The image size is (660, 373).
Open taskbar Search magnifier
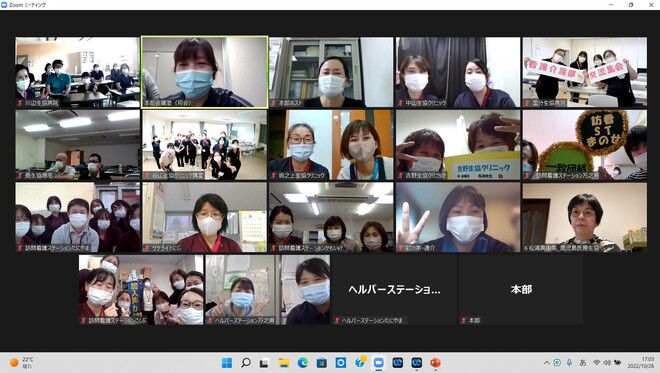pyautogui.click(x=246, y=362)
